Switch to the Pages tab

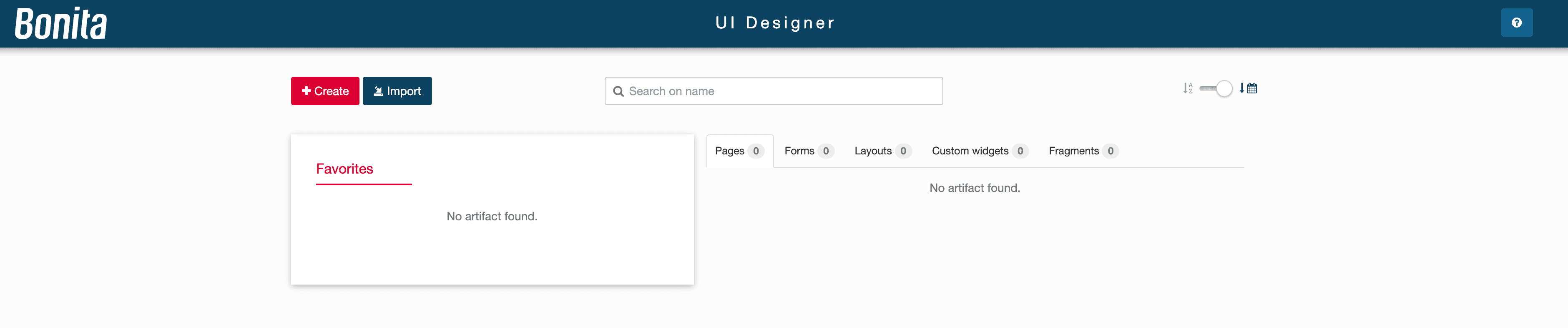pyautogui.click(x=739, y=151)
